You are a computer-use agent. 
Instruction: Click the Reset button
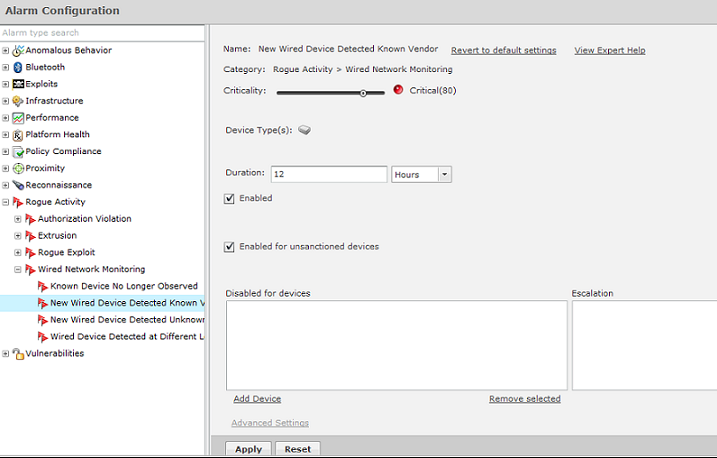(298, 449)
